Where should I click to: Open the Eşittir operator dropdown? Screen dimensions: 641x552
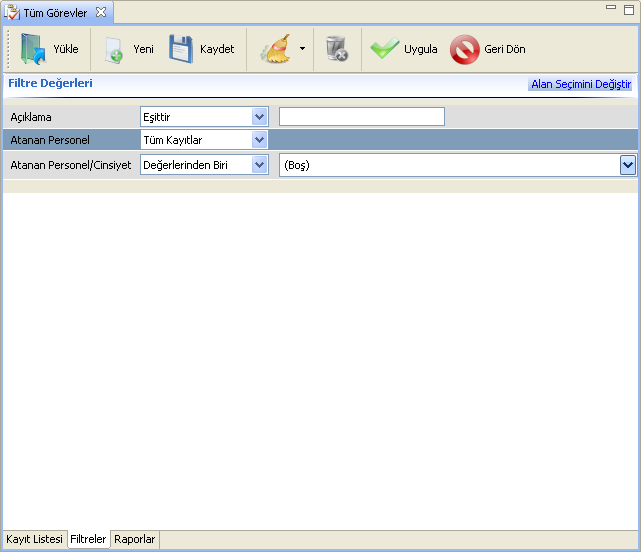pos(260,117)
